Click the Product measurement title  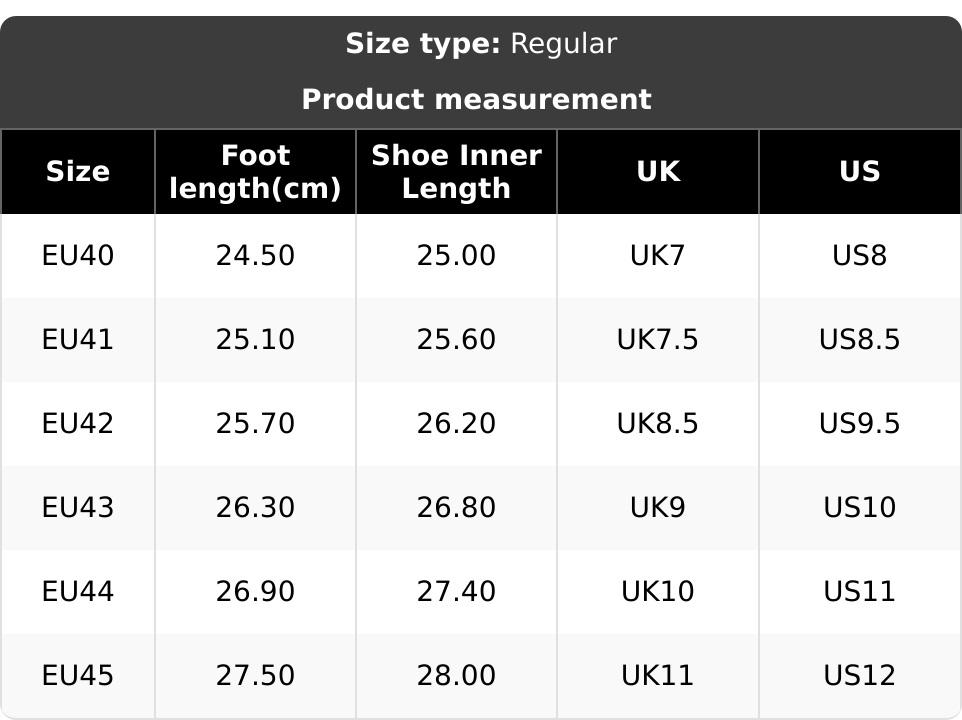[476, 100]
